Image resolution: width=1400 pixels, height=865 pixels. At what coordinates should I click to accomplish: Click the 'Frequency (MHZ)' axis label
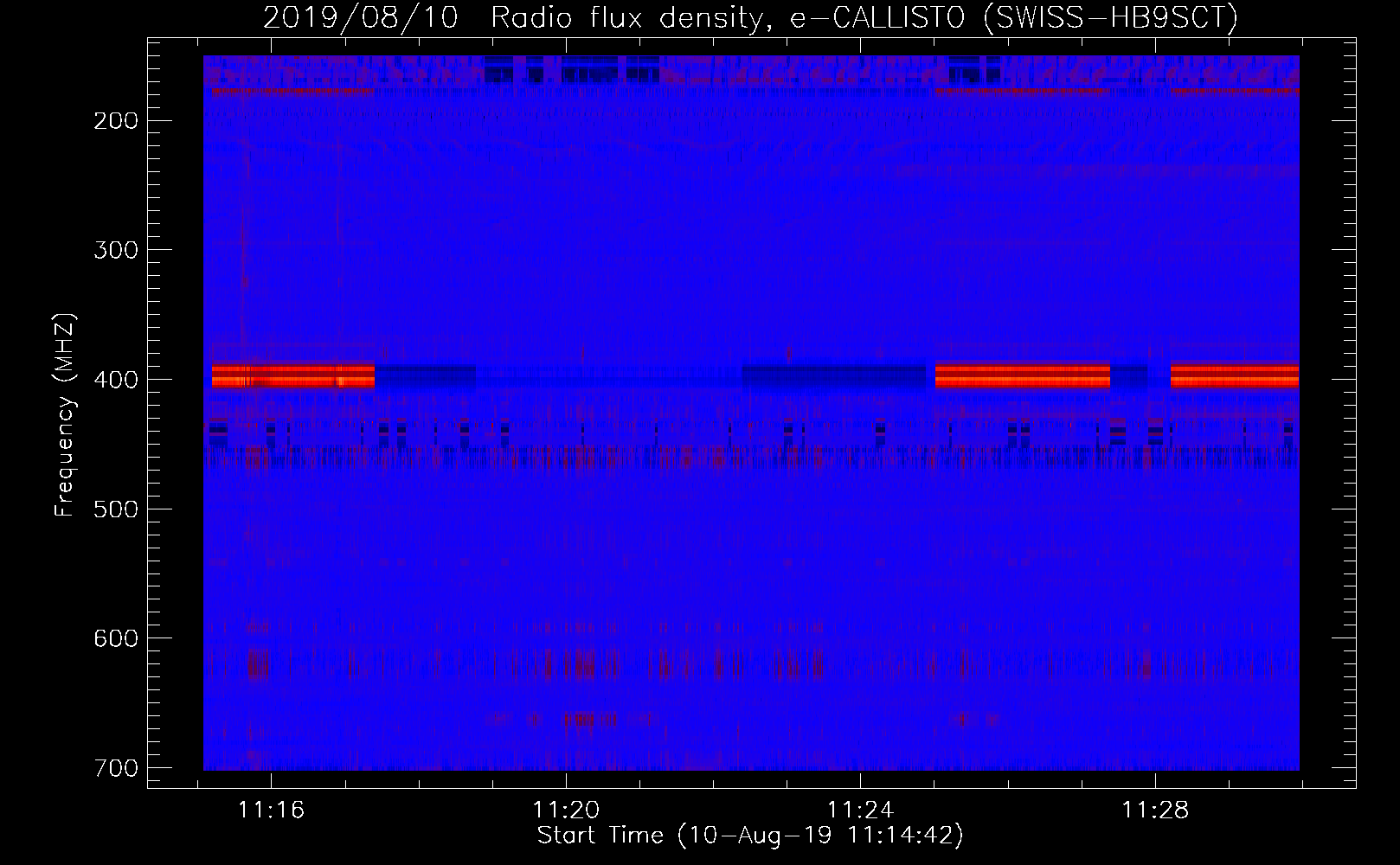click(x=65, y=415)
